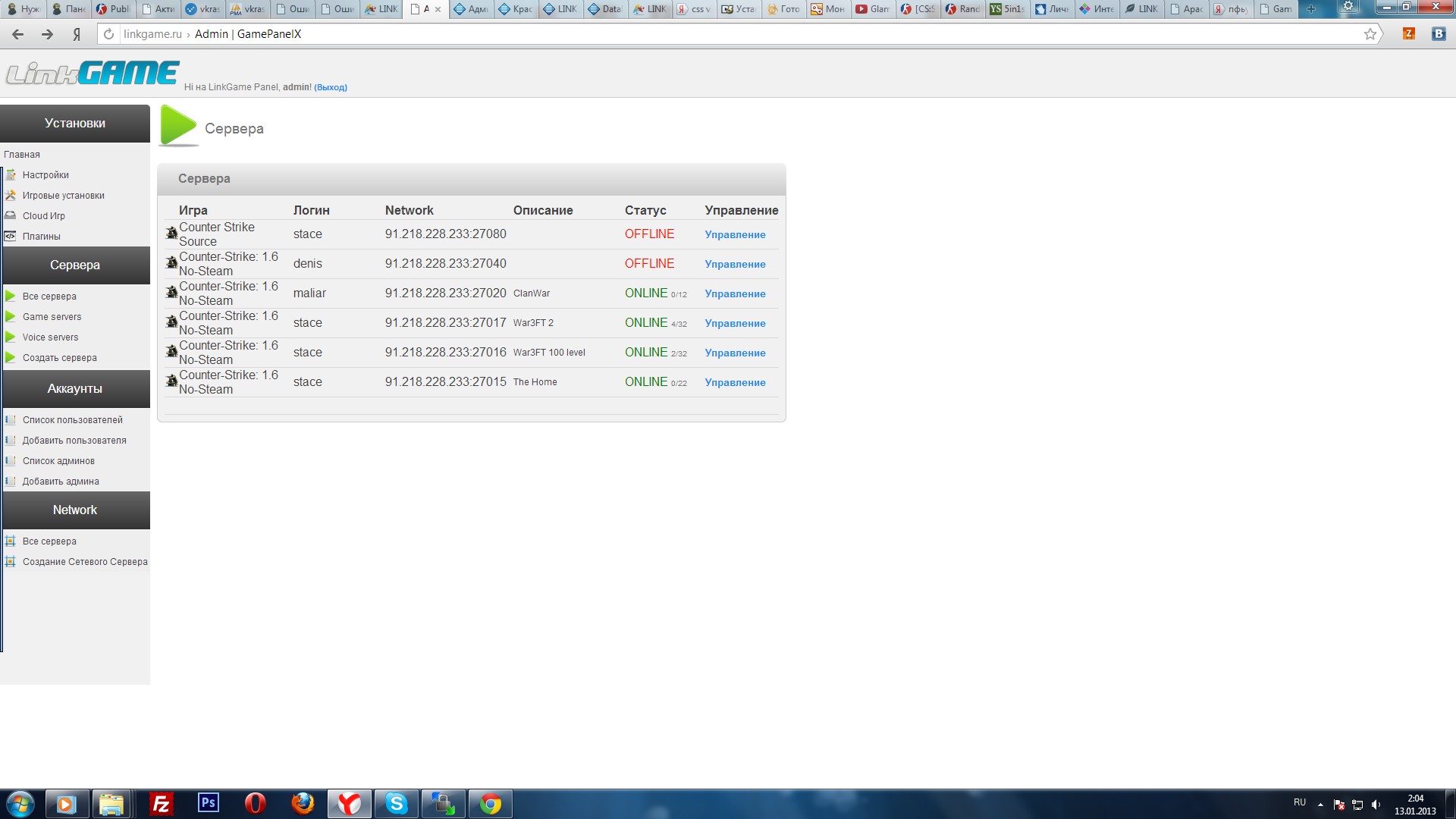This screenshot has width=1456, height=819.
Task: Click the browser forward arrow
Action: pyautogui.click(x=47, y=34)
